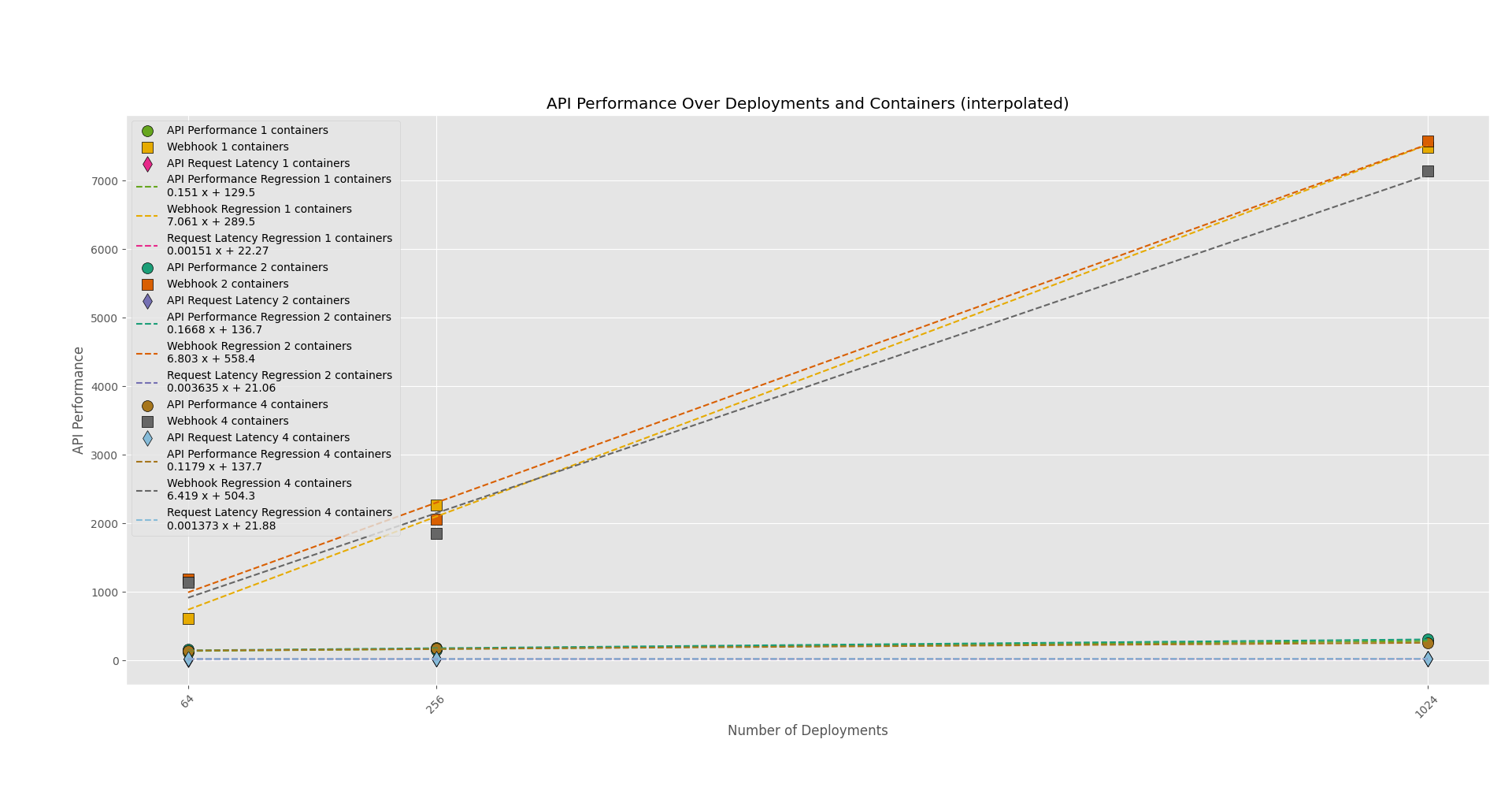Click the orange square Webhook 2 containers legend marker
The height and width of the screenshot is (795, 1512).
(147, 284)
